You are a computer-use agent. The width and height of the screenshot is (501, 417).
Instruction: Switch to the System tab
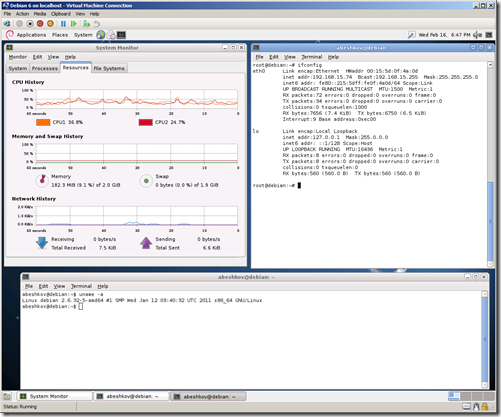click(18, 68)
